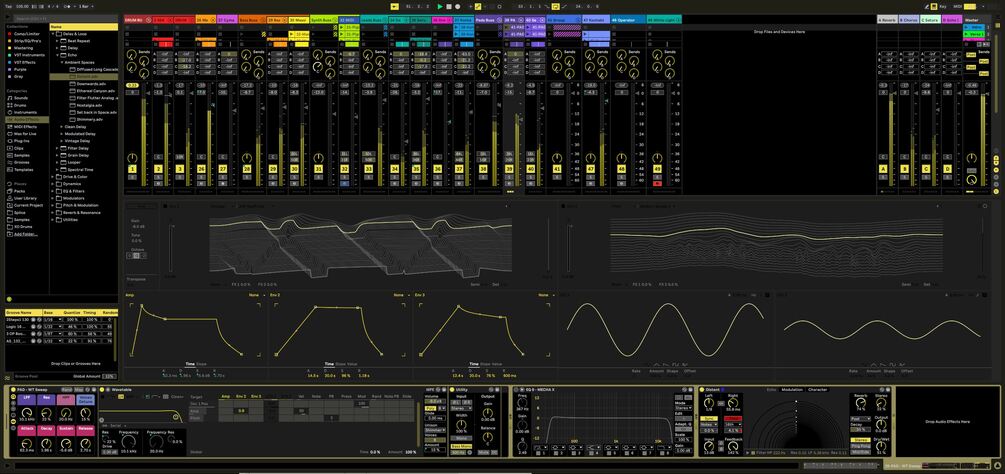Viewport: 1005px width, 474px height.
Task: Click the round record button in transport
Action: coord(457,6)
